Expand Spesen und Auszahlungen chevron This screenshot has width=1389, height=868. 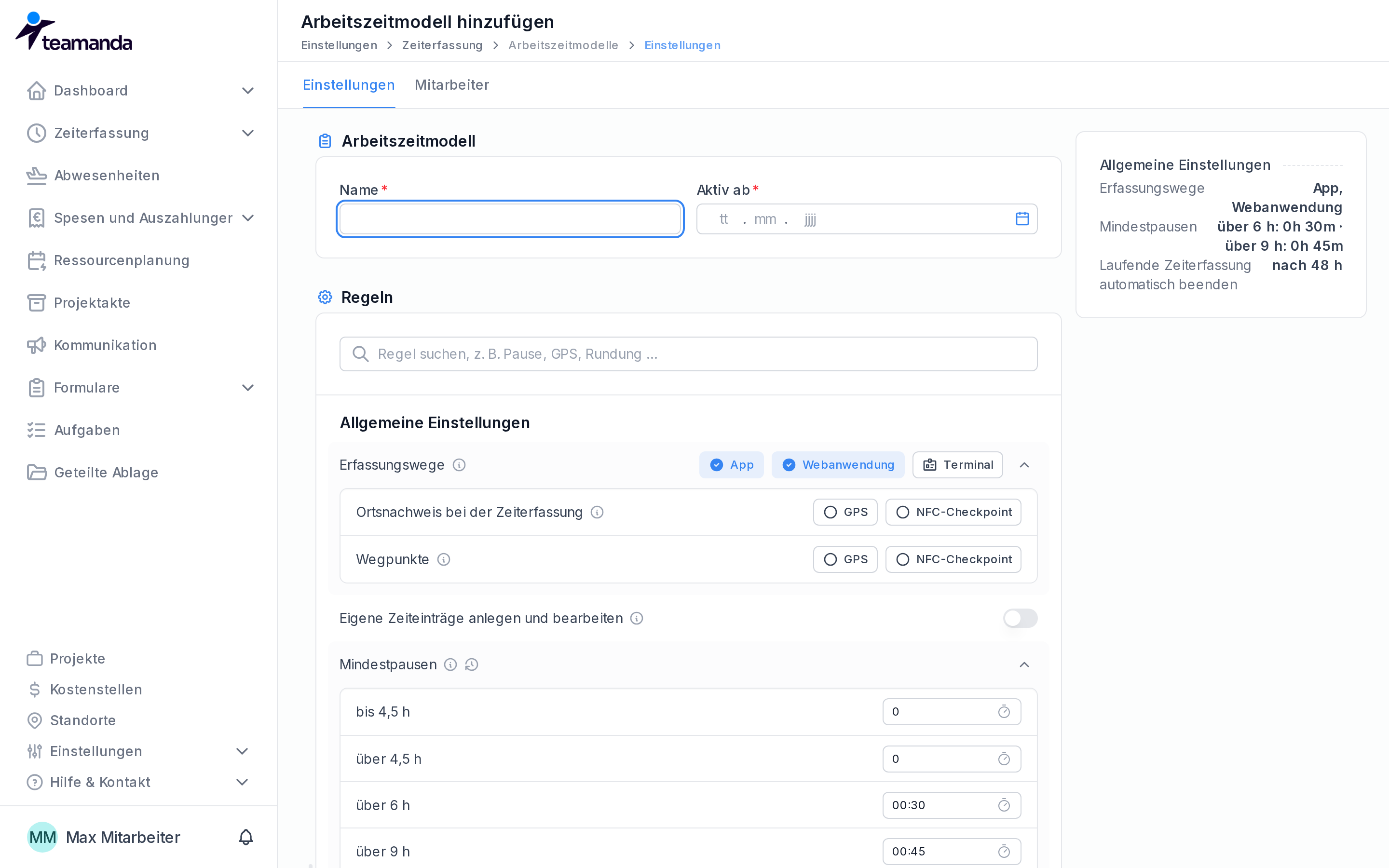tap(248, 218)
